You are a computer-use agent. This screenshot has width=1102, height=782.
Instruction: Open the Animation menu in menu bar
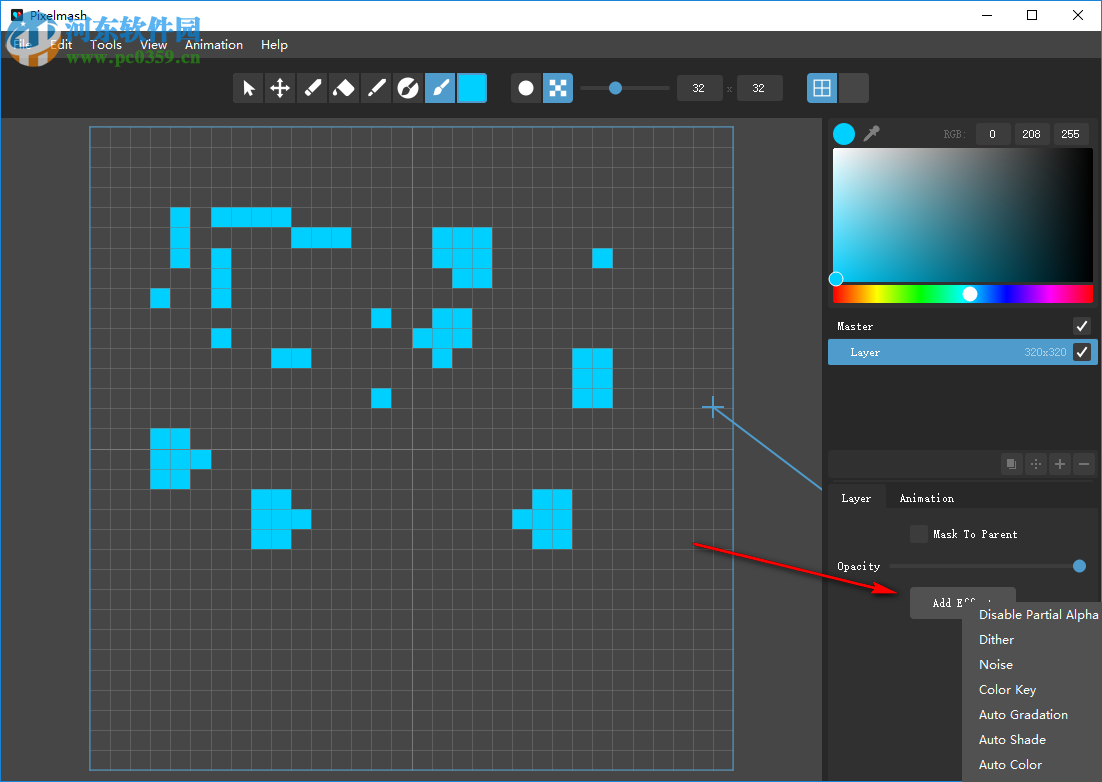pyautogui.click(x=214, y=44)
